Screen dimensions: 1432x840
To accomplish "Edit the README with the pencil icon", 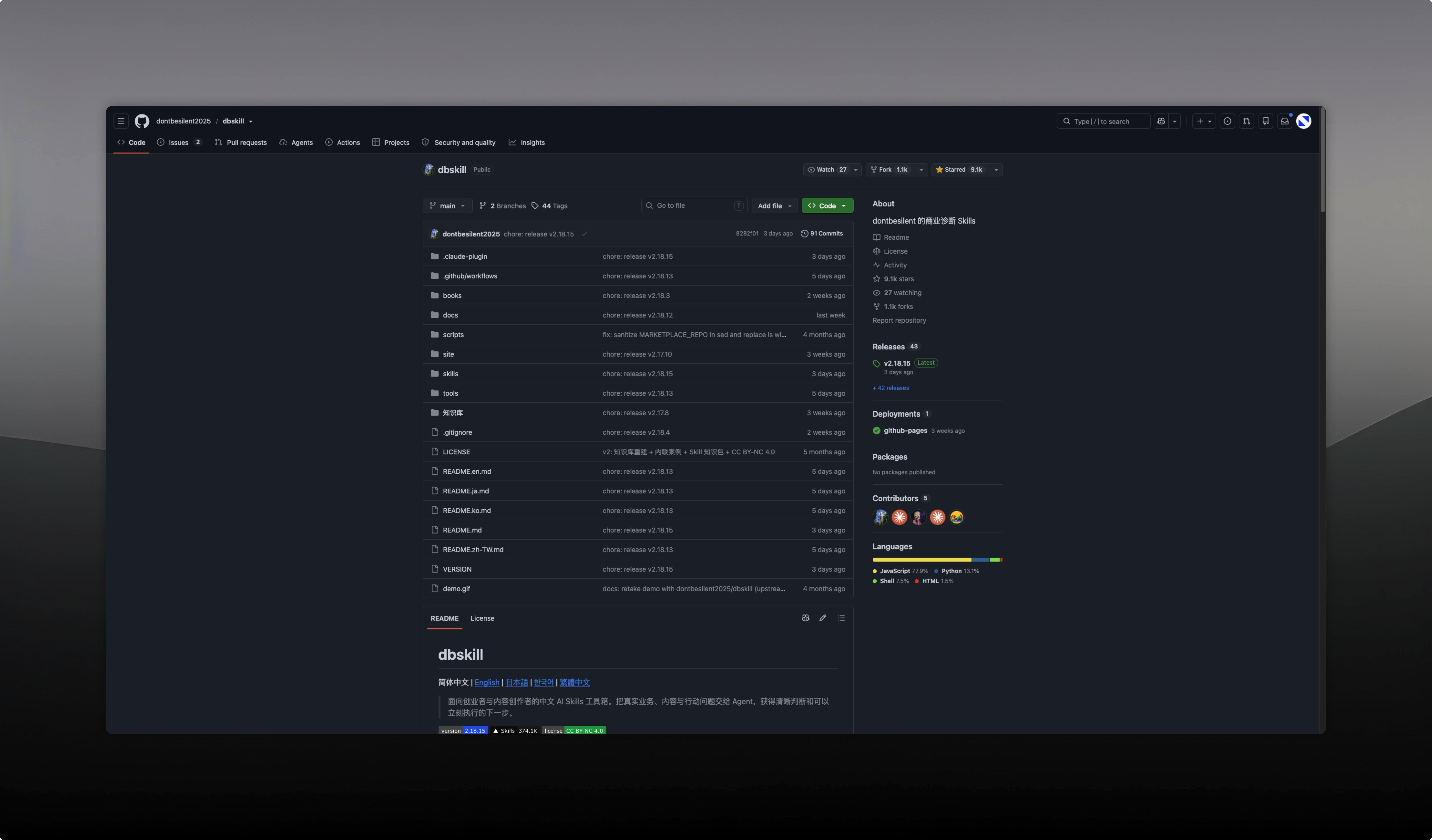I will [x=822, y=618].
